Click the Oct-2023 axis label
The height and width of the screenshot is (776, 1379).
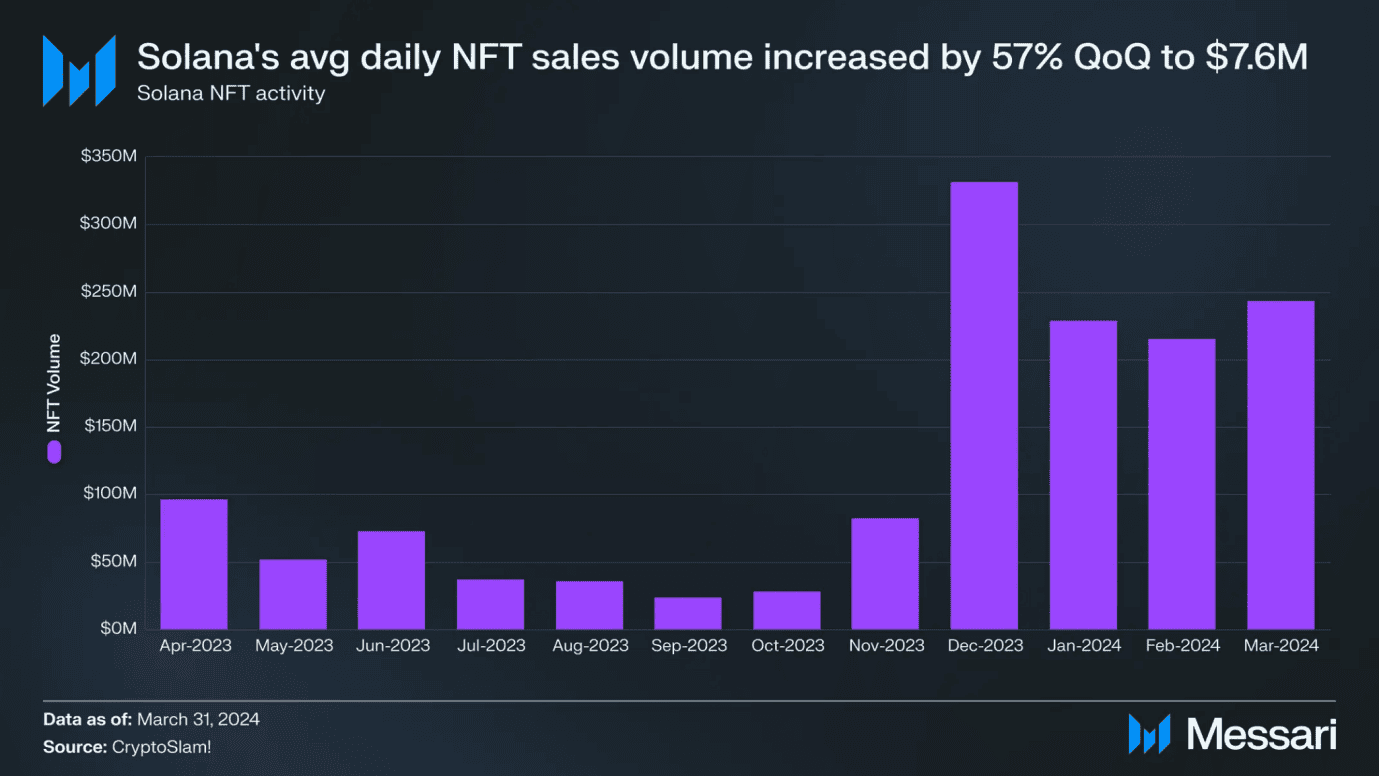[x=788, y=646]
